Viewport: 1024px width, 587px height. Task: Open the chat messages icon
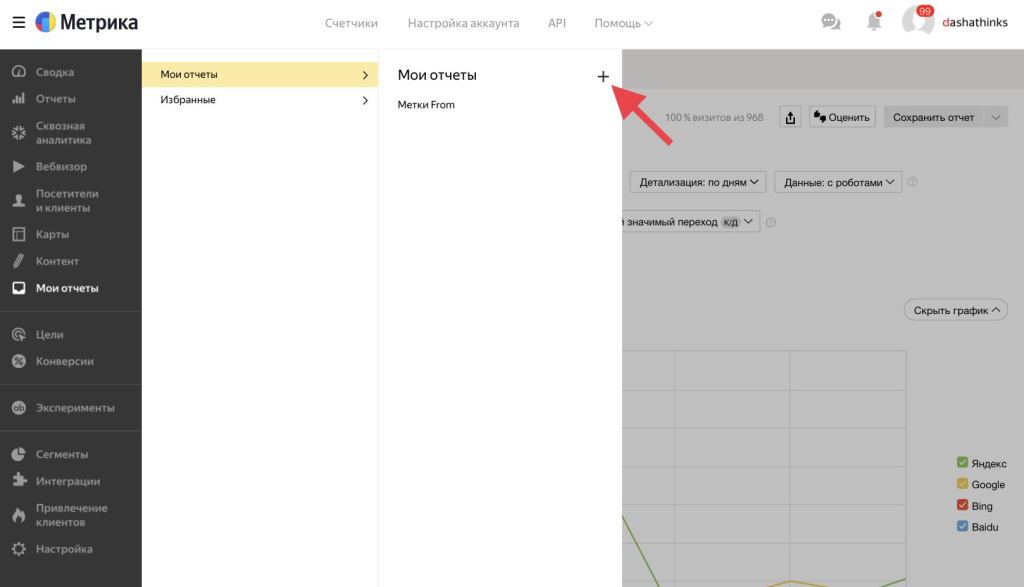830,22
